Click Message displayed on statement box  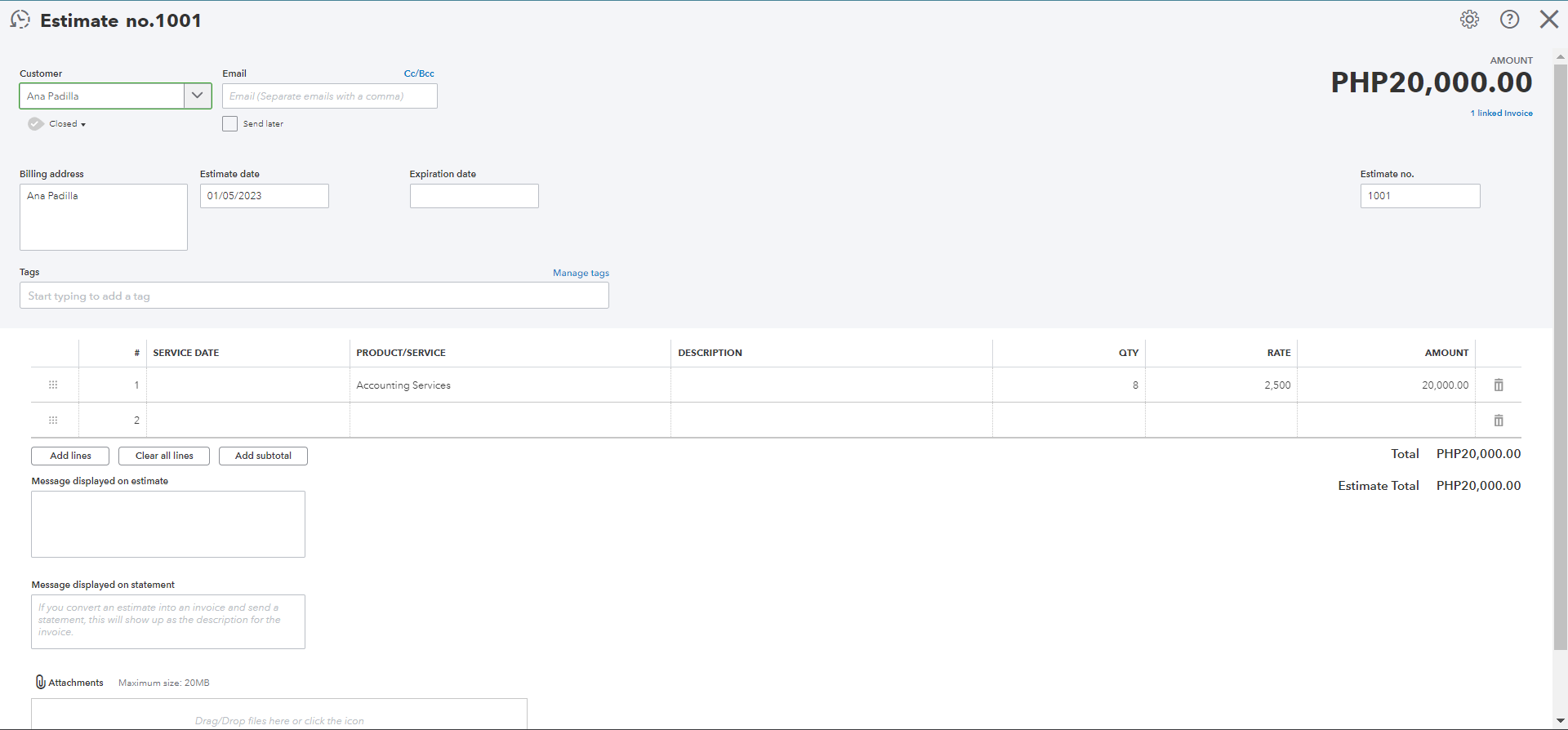click(x=168, y=622)
